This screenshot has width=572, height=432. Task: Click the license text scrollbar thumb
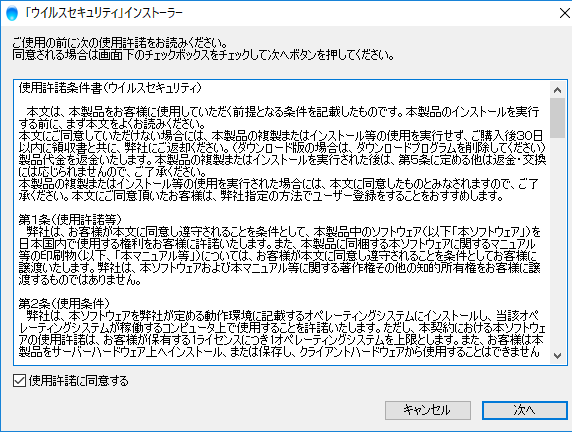coord(557,118)
